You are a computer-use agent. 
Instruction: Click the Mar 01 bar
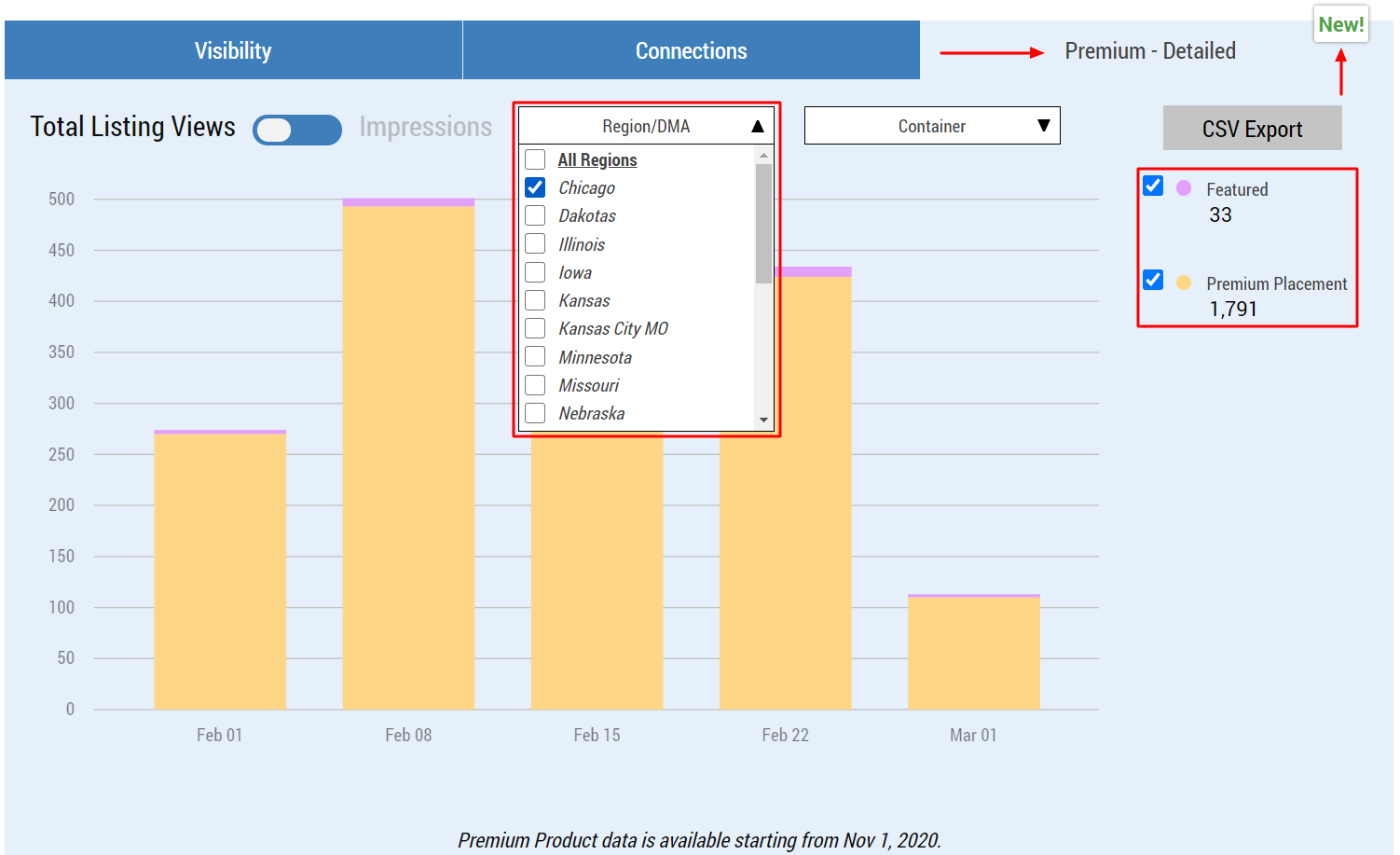(x=974, y=652)
